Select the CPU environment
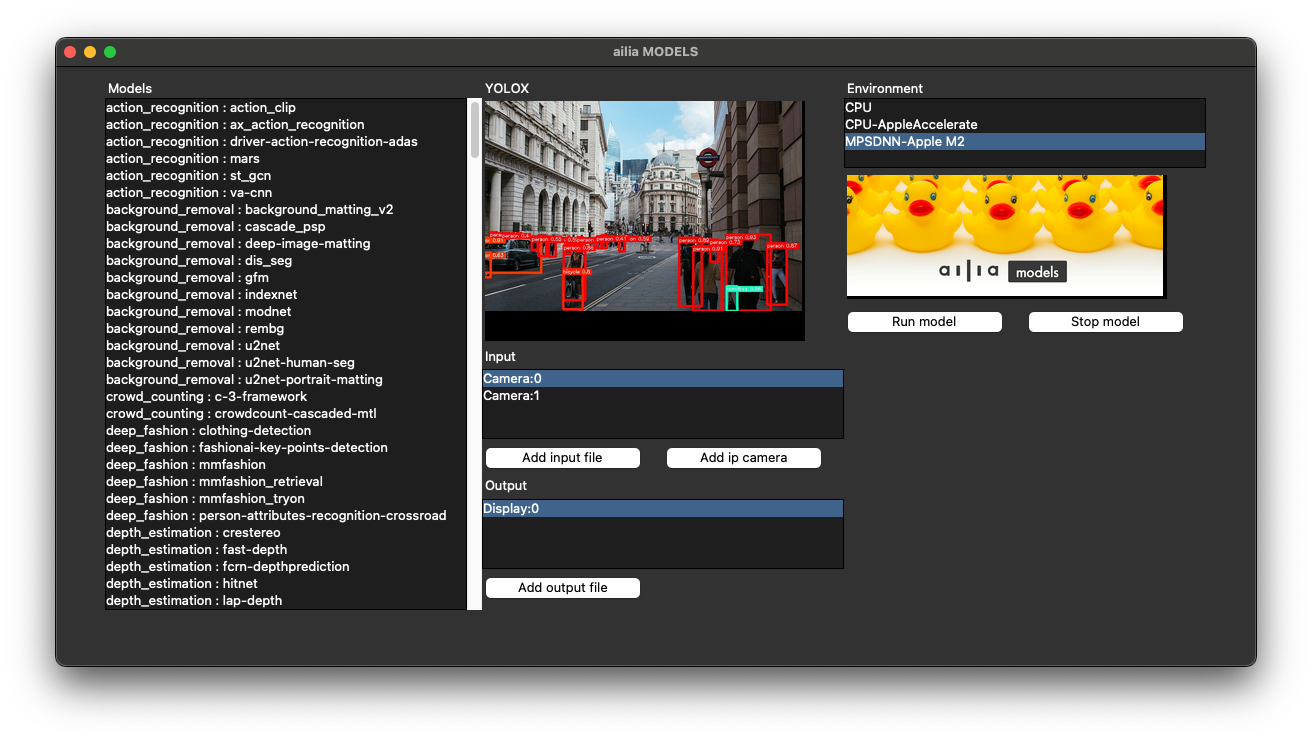The width and height of the screenshot is (1312, 740). click(x=1025, y=107)
